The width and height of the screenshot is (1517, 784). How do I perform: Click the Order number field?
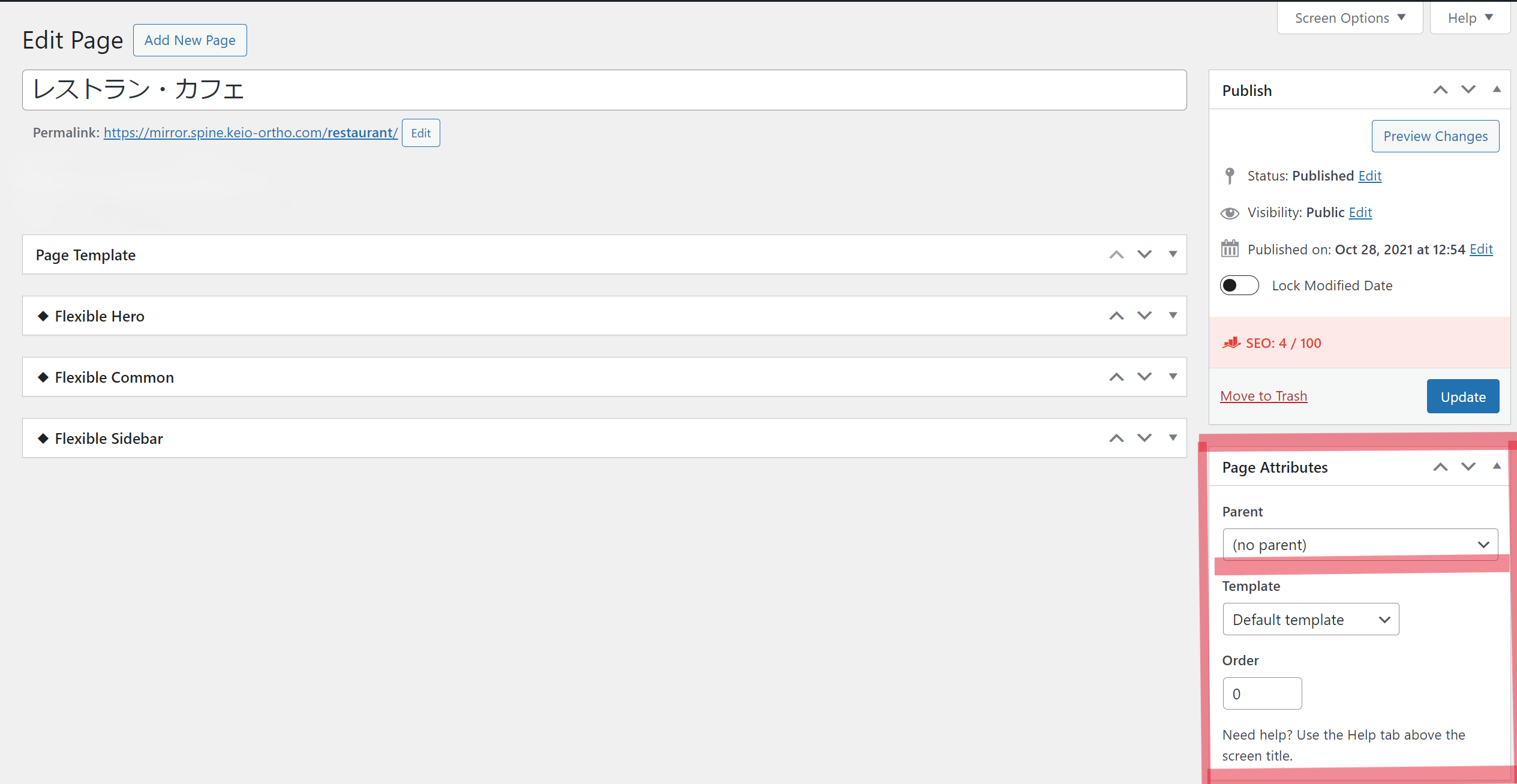(x=1263, y=693)
